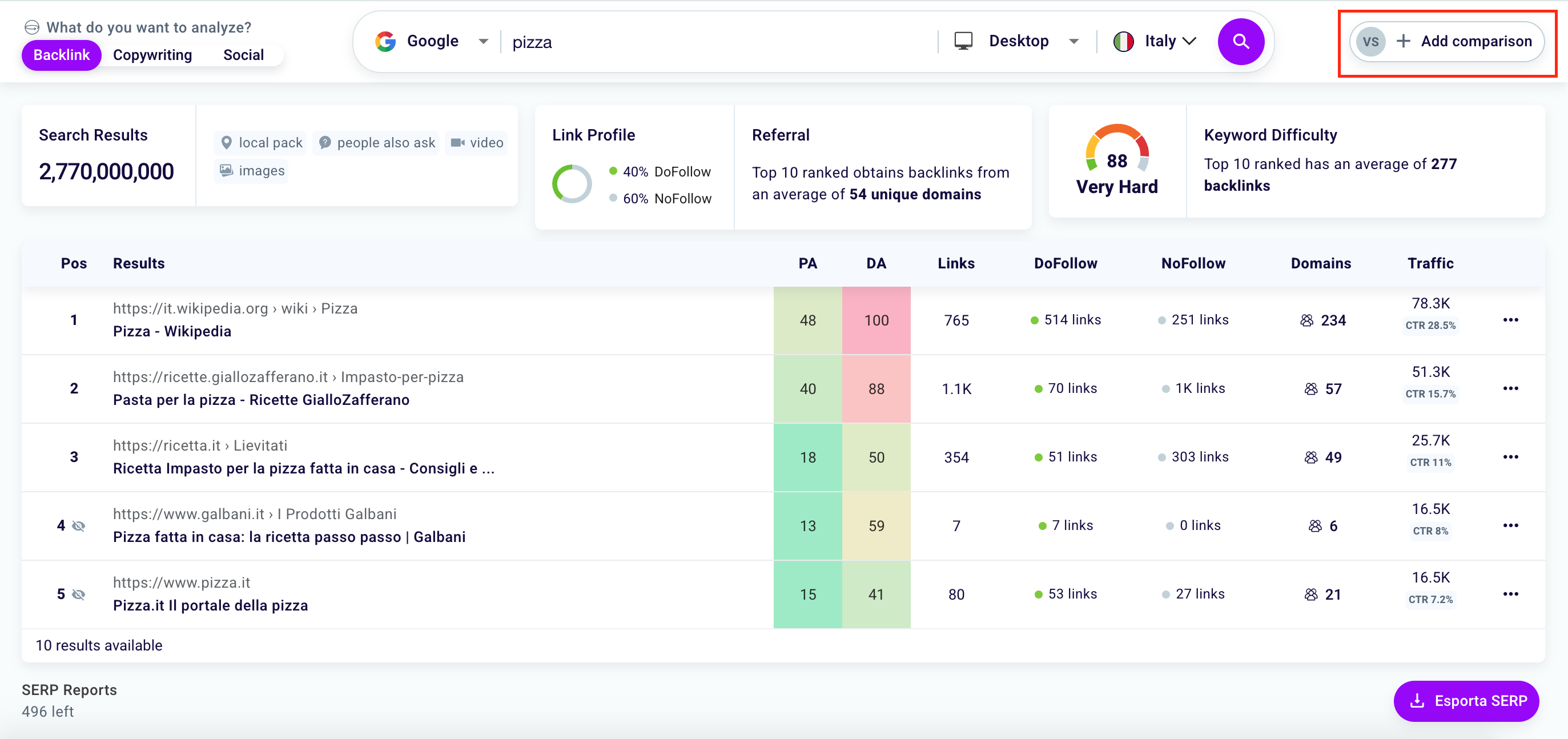Open three-dot menu for pizza.it result
1568x739 pixels.
pos(1510,594)
